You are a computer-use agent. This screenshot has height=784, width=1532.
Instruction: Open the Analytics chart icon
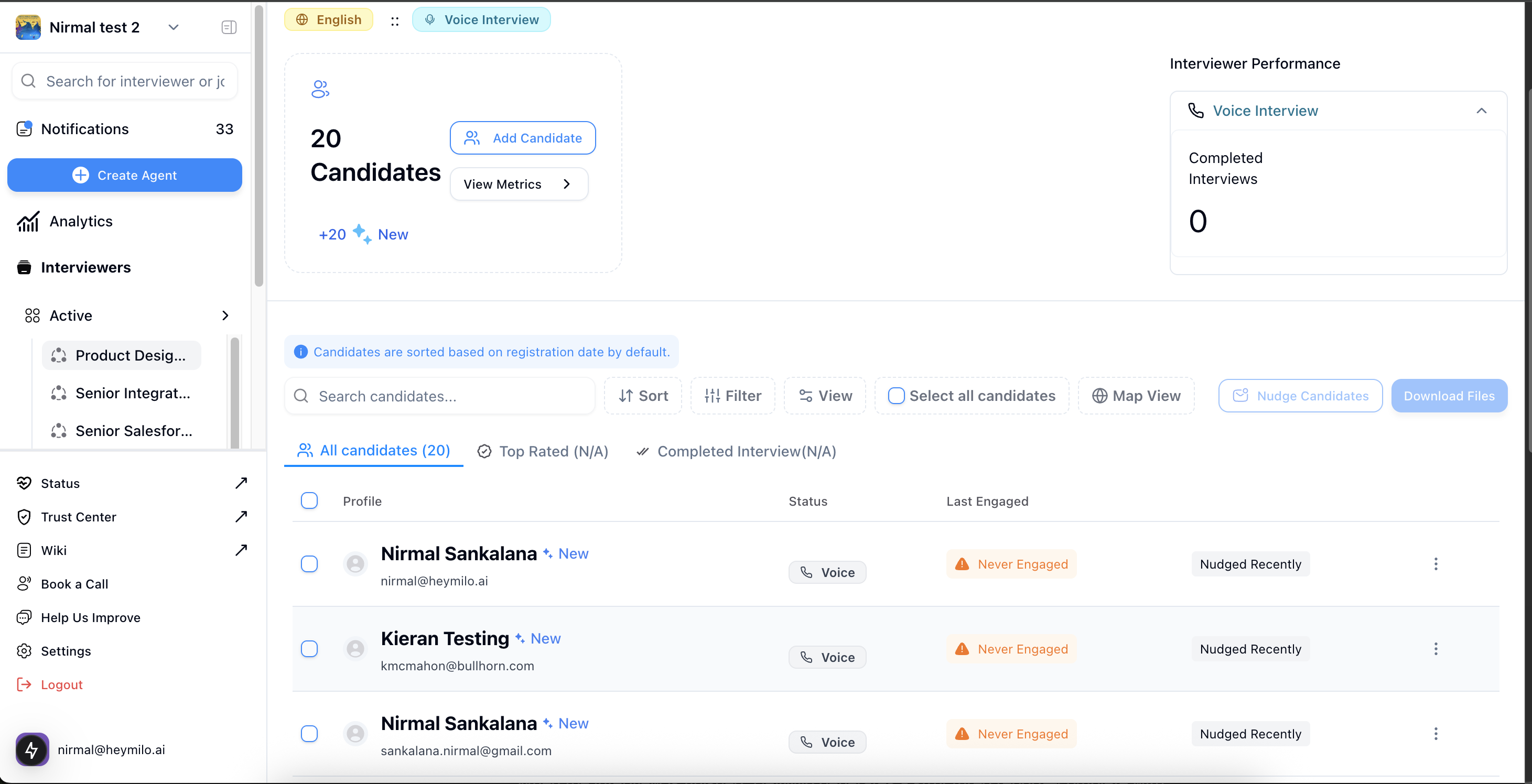(28, 221)
